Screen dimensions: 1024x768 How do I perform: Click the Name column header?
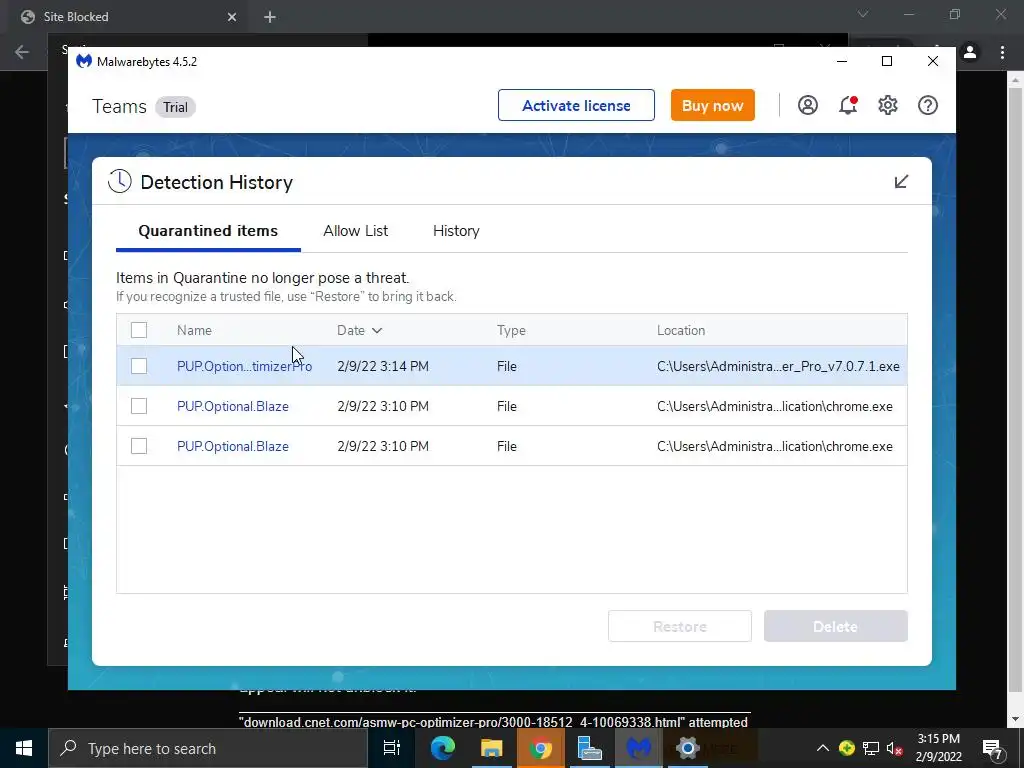[194, 330]
